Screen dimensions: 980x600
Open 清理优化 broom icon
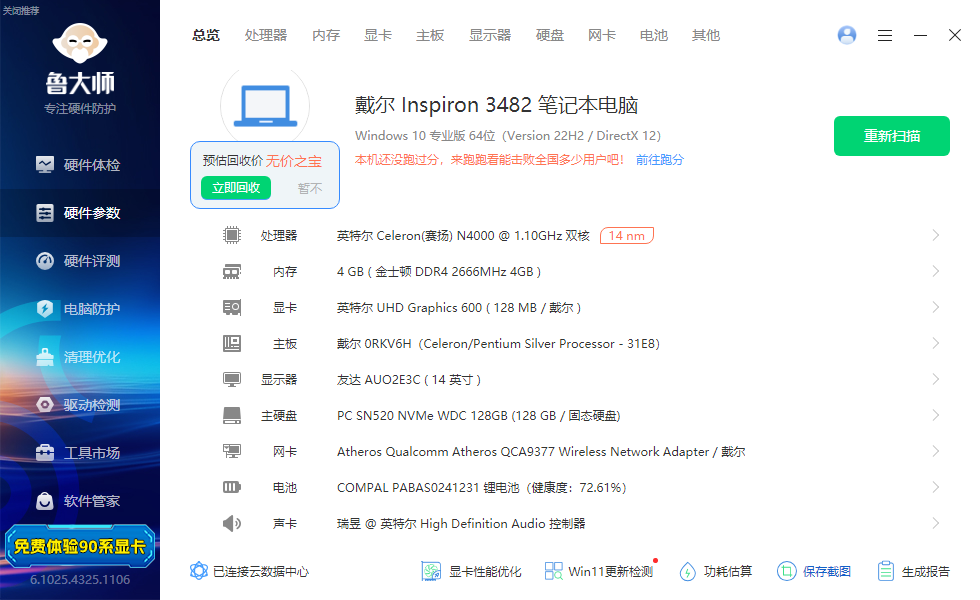(45, 357)
